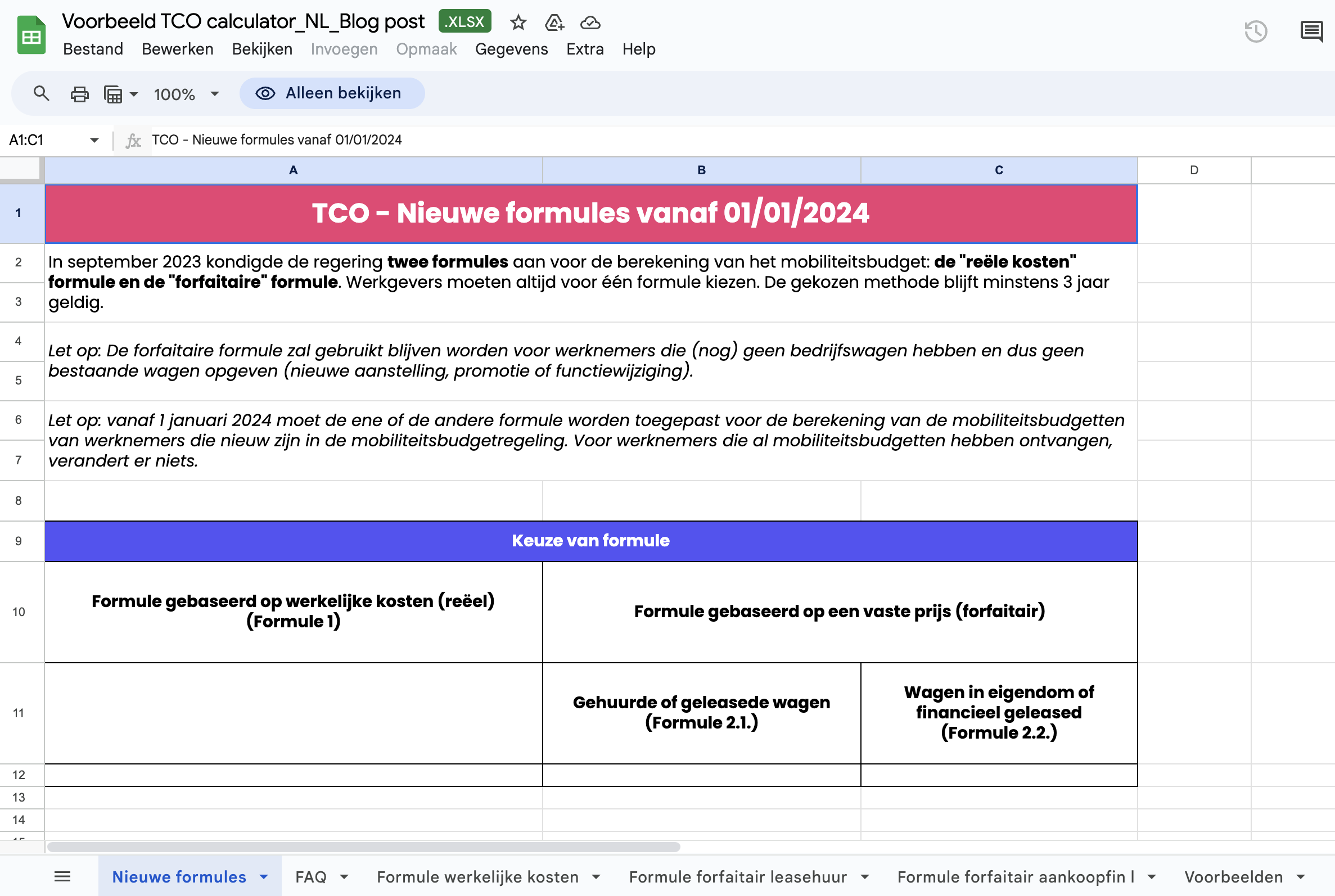Screen dimensions: 1335x896
Task: Open the Bekijken menu
Action: click(x=262, y=49)
